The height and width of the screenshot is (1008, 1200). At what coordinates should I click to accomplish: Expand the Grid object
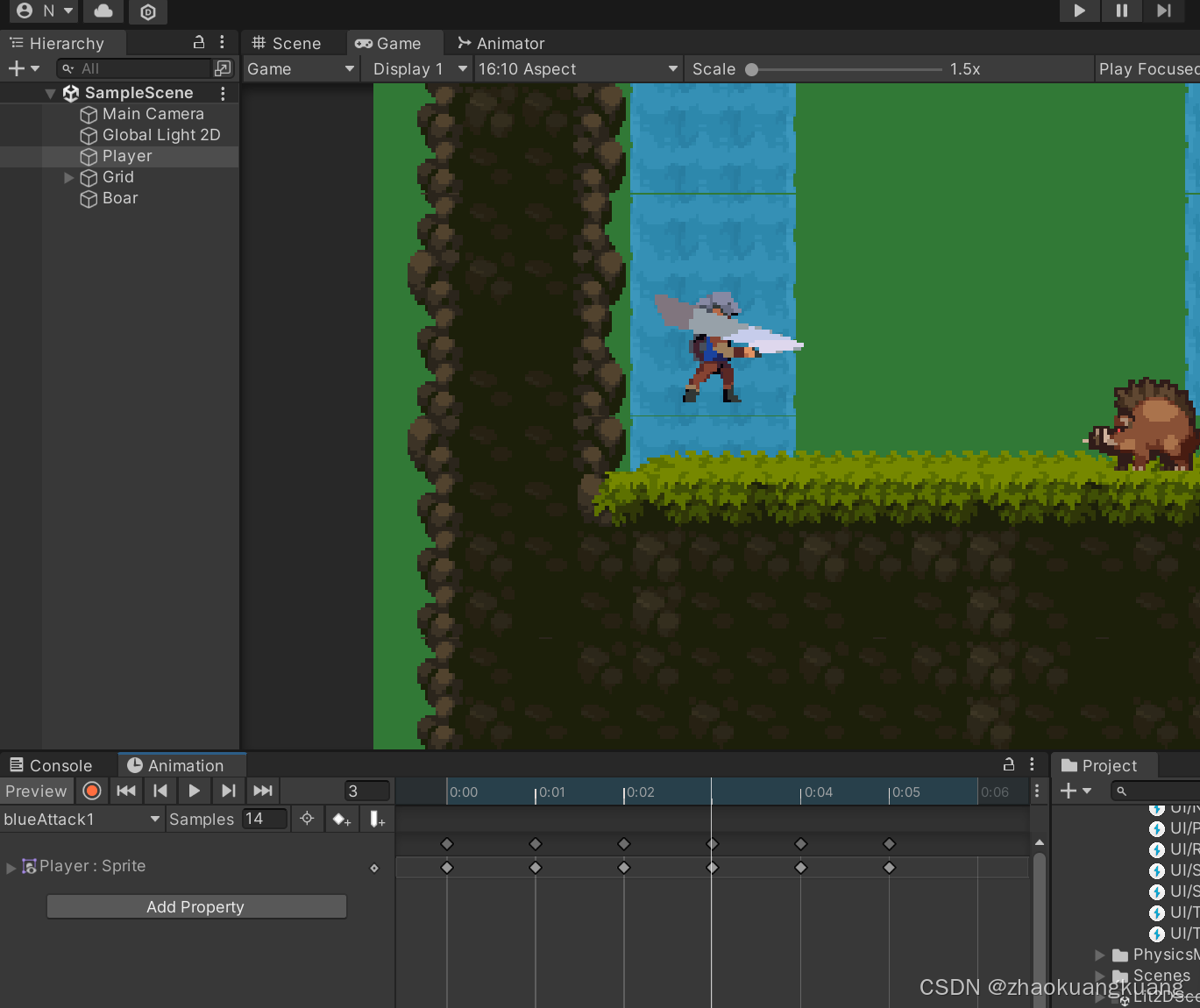click(x=69, y=177)
